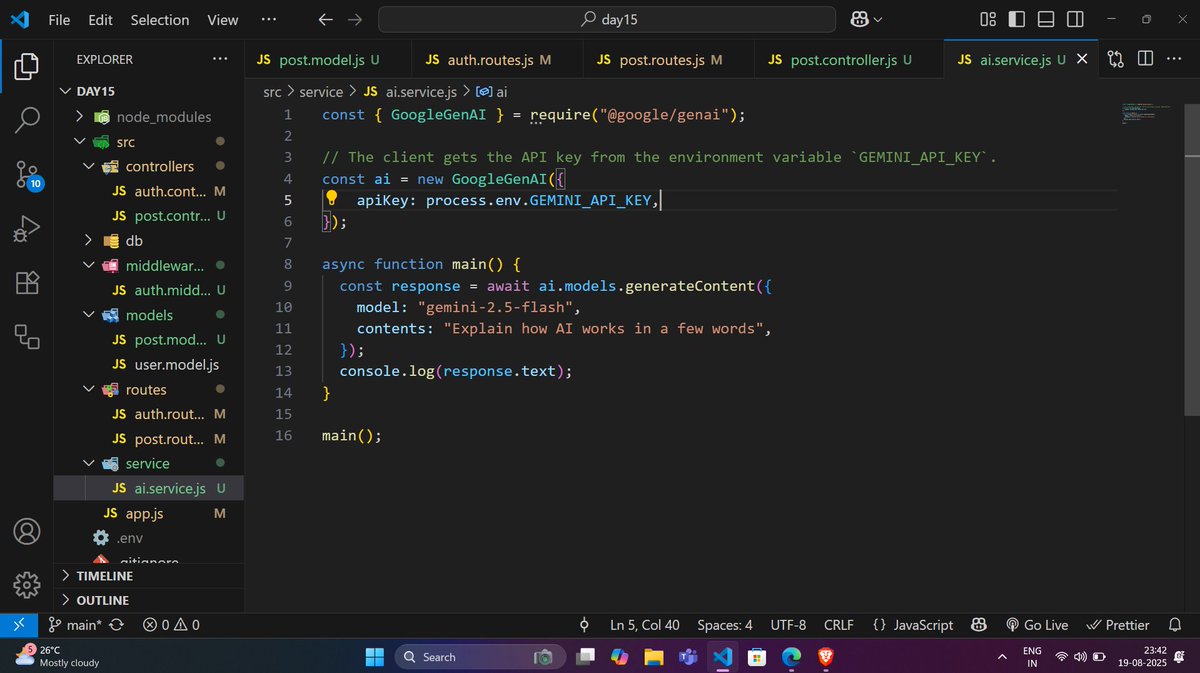Image resolution: width=1200 pixels, height=673 pixels.
Task: Start Go Live server
Action: click(1037, 625)
